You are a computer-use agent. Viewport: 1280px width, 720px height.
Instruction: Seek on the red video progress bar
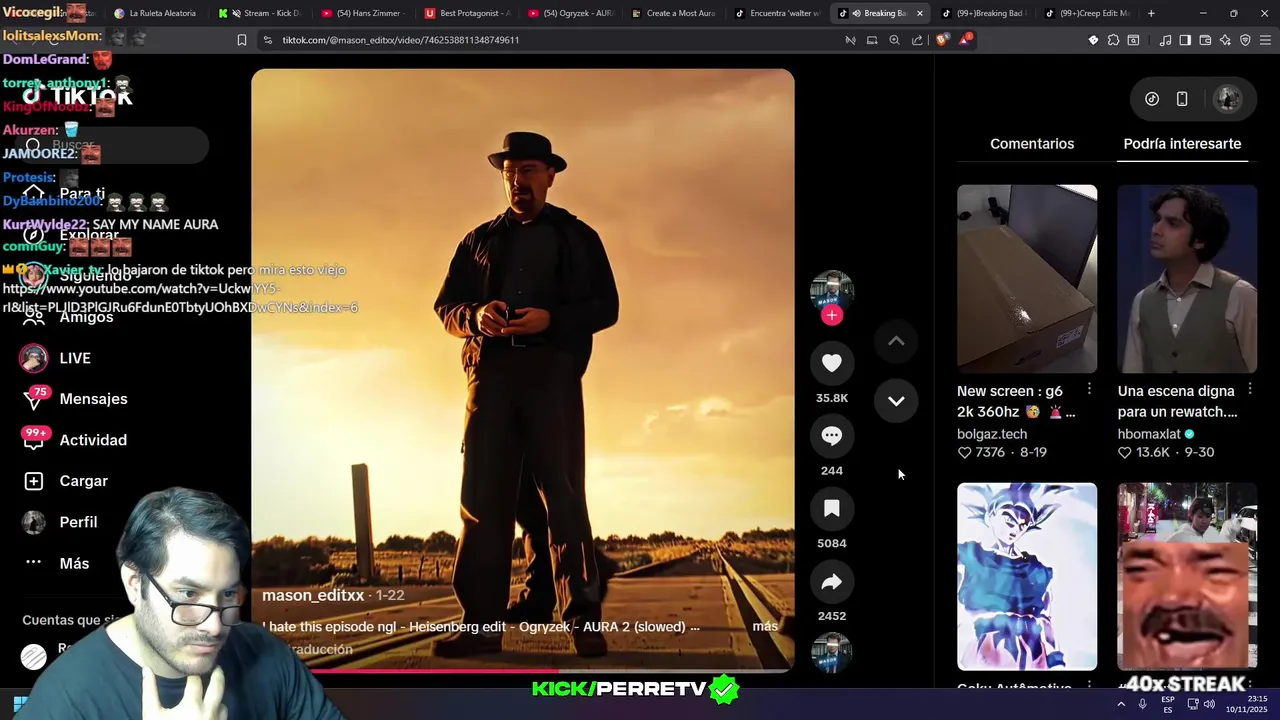(523, 671)
